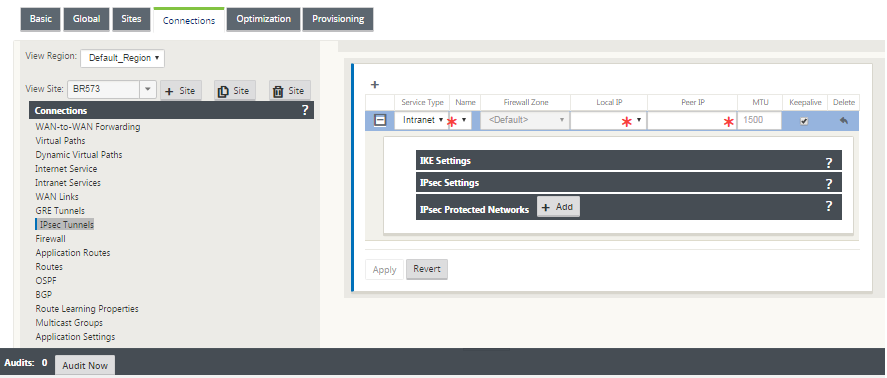The image size is (887, 378).
Task: Expand the IKE Settings section
Action: pyautogui.click(x=628, y=161)
